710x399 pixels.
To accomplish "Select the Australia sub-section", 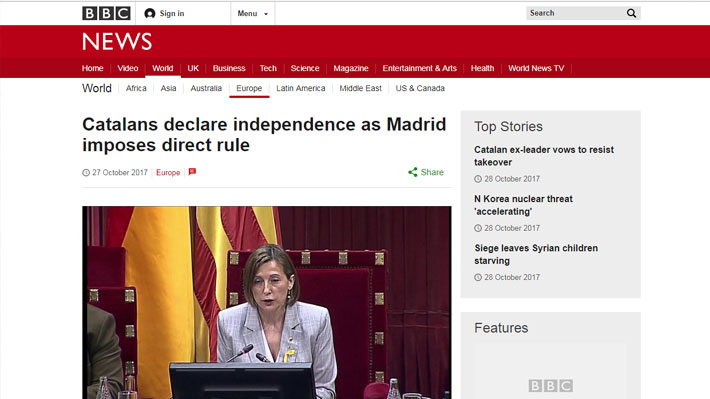I will click(x=206, y=88).
